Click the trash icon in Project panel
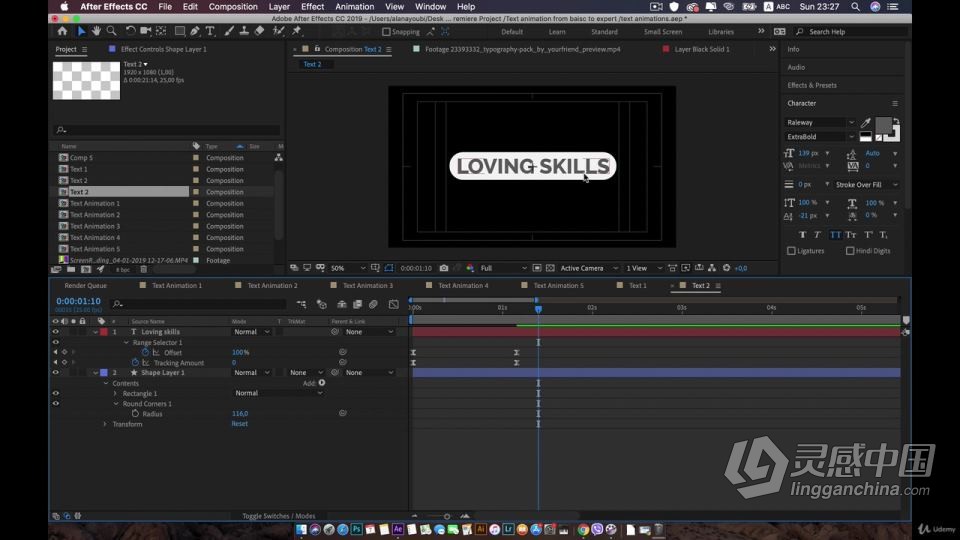960x540 pixels. click(x=143, y=269)
